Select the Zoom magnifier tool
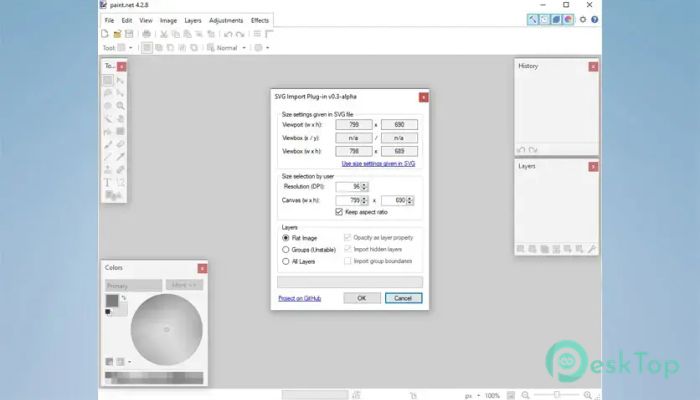The height and width of the screenshot is (400, 700). [x=120, y=106]
